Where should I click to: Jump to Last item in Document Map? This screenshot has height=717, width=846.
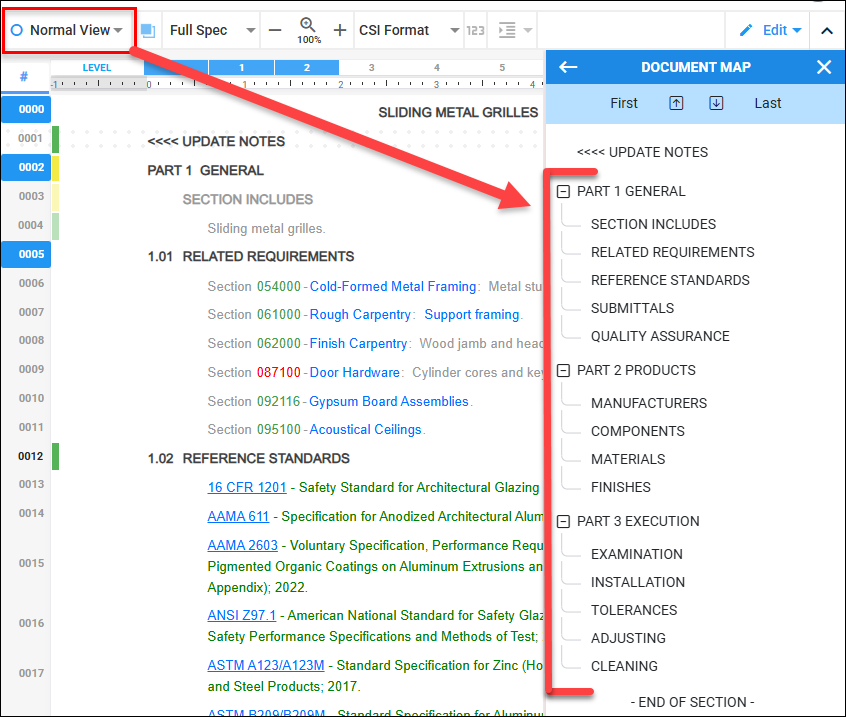[768, 103]
